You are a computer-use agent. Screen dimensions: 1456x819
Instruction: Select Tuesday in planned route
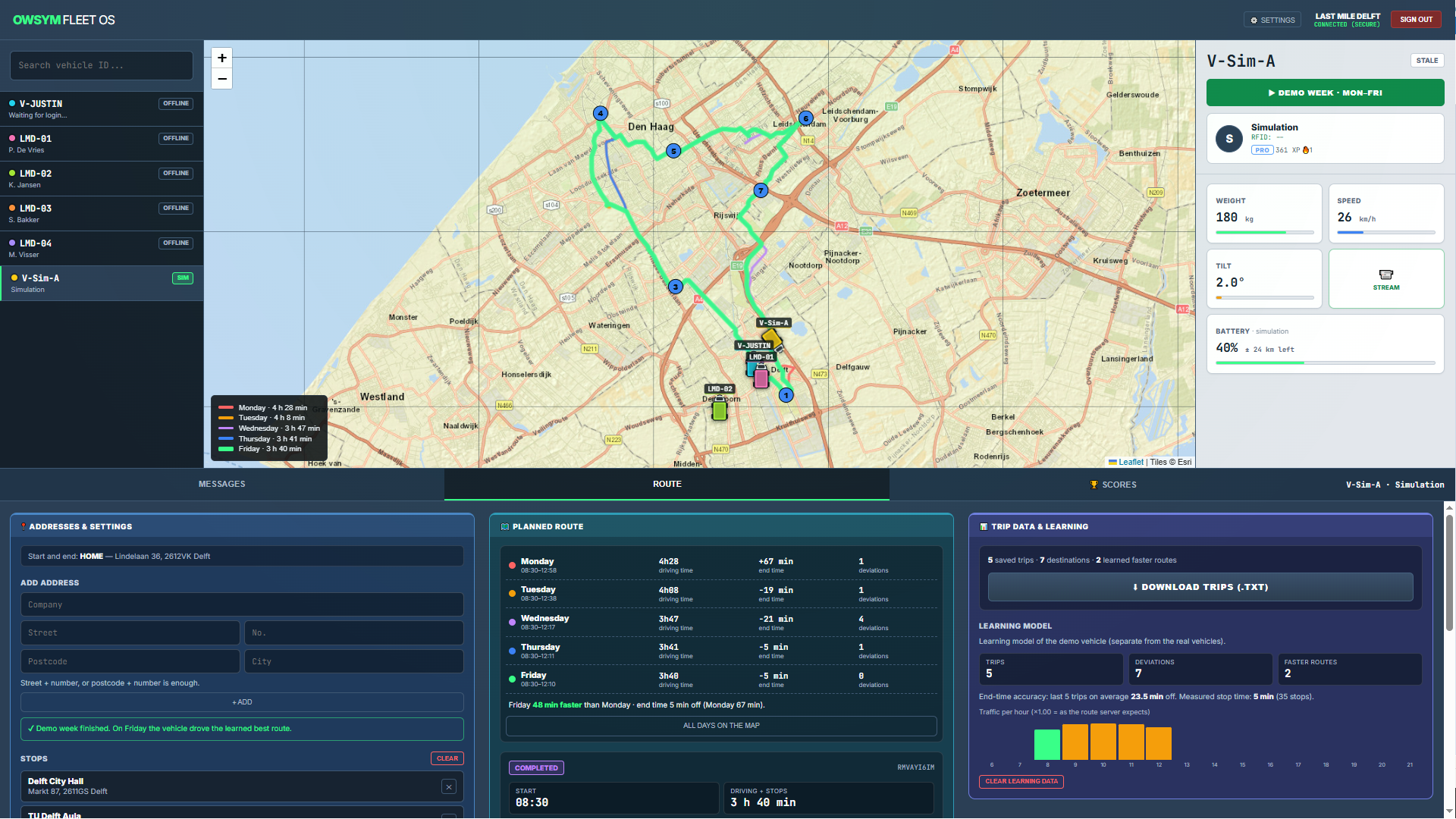[x=721, y=594]
